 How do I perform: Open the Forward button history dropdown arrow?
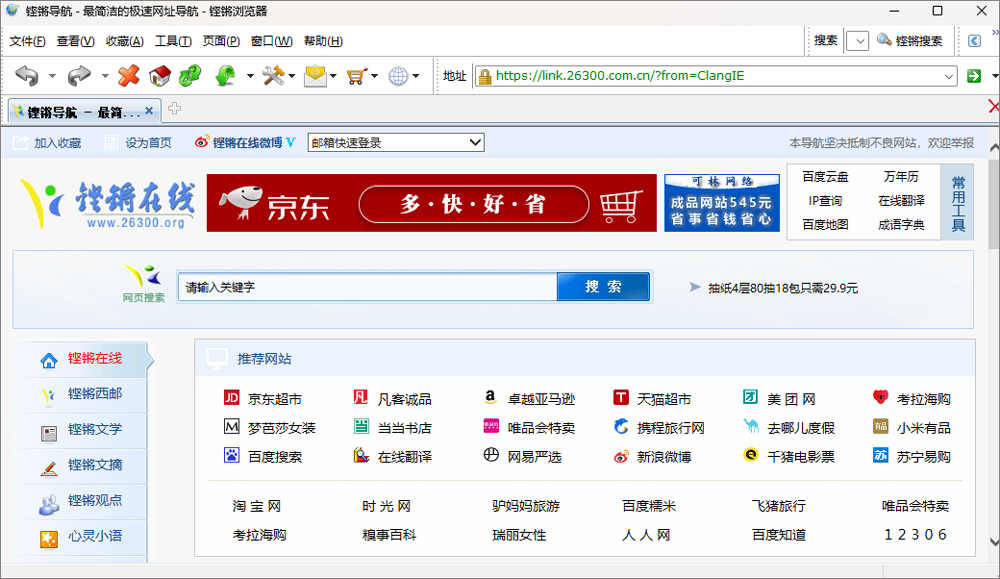point(105,76)
